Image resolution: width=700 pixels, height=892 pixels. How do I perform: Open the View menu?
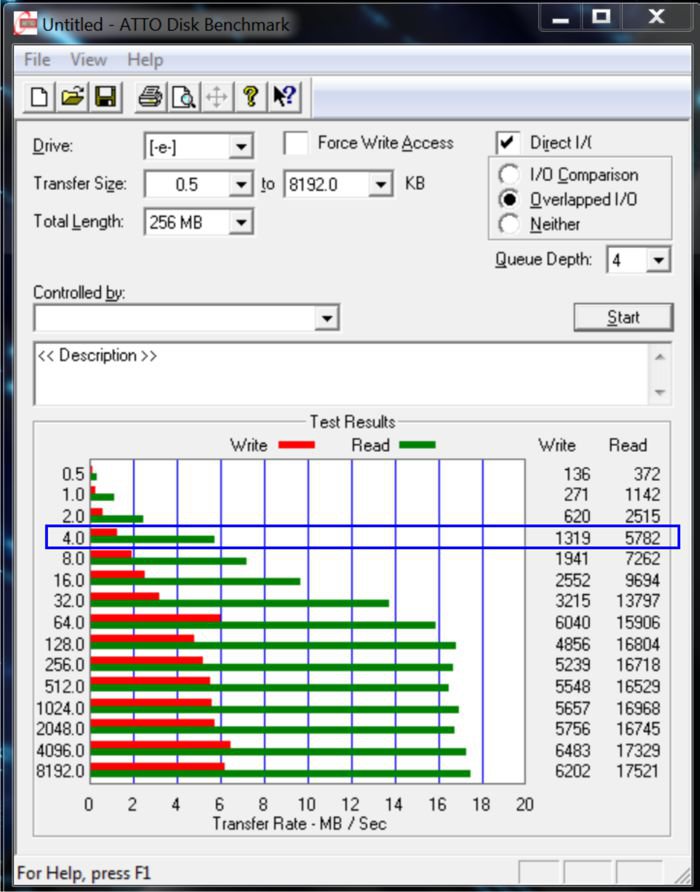(88, 60)
